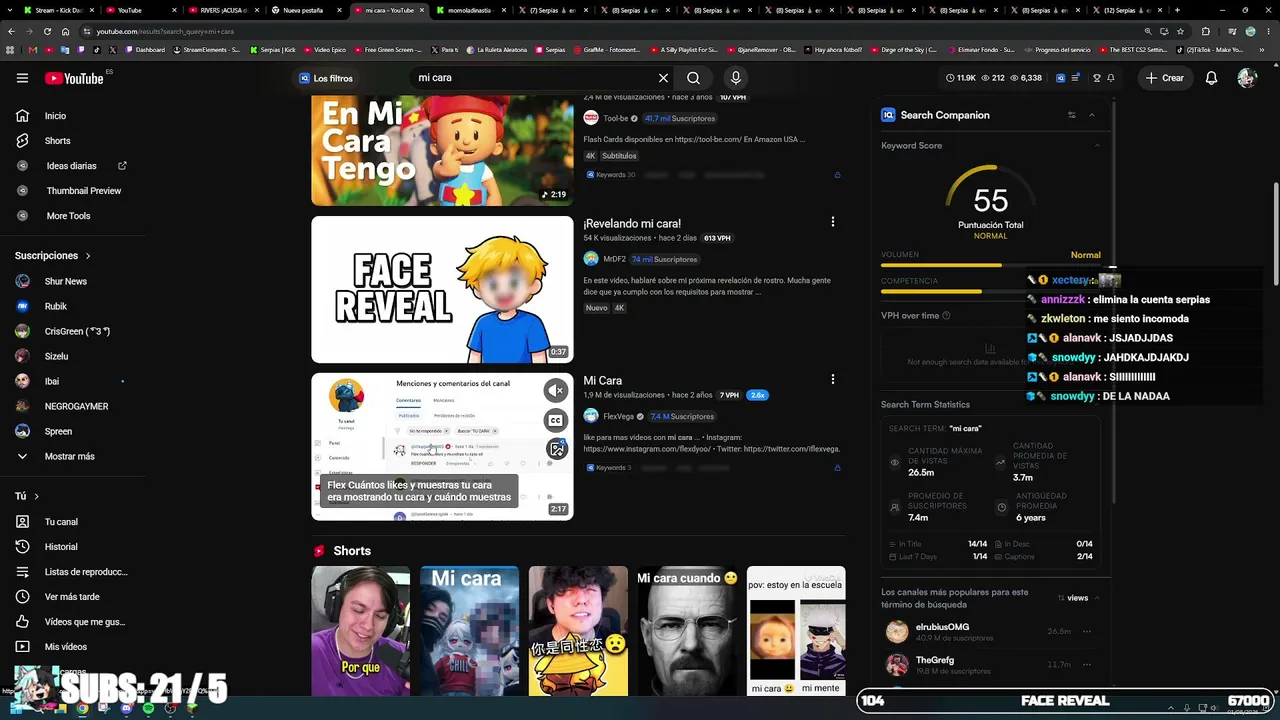
Task: Open the FlexVega channel name
Action: pos(618,416)
